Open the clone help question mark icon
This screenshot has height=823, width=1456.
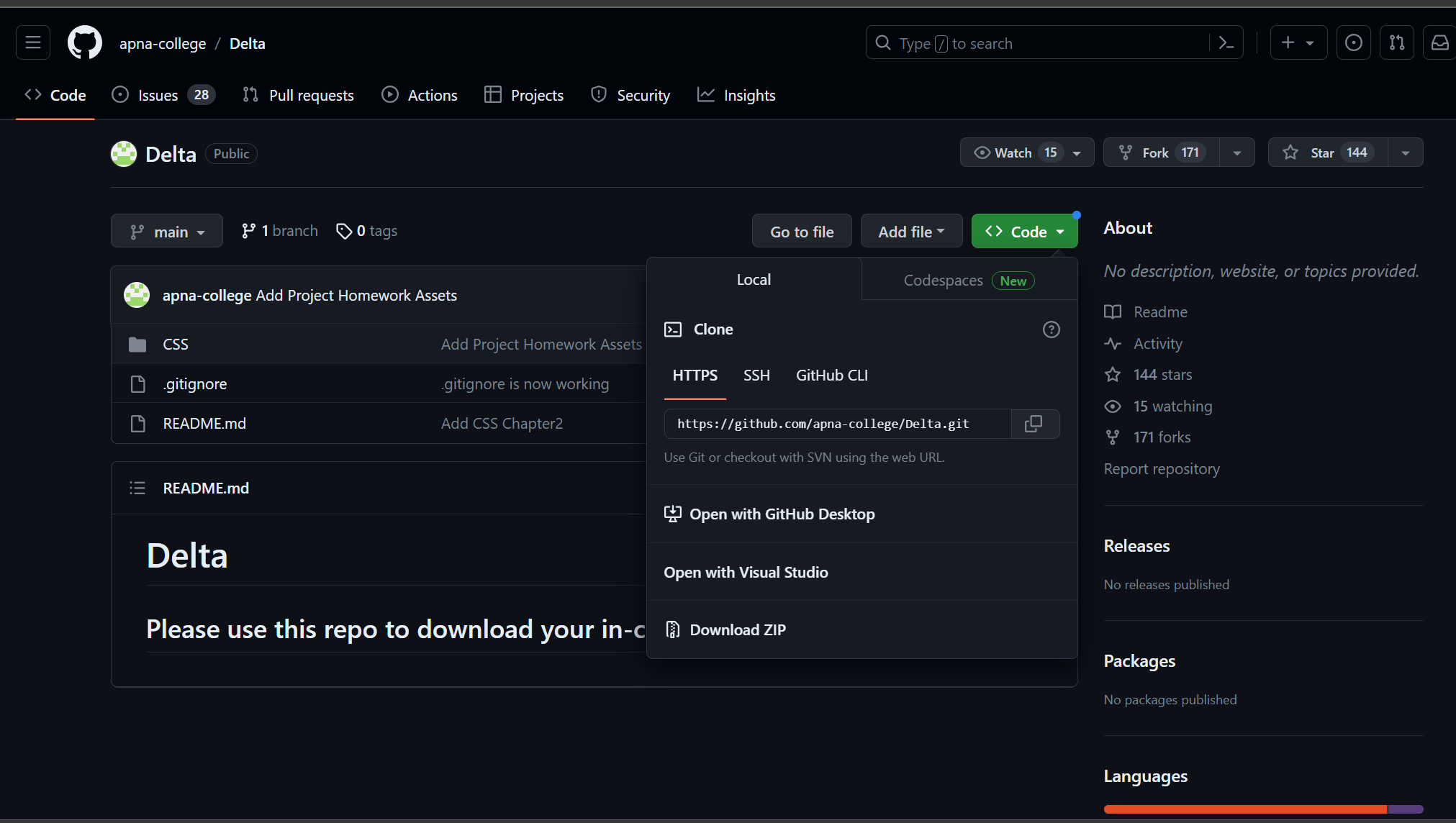pos(1051,329)
